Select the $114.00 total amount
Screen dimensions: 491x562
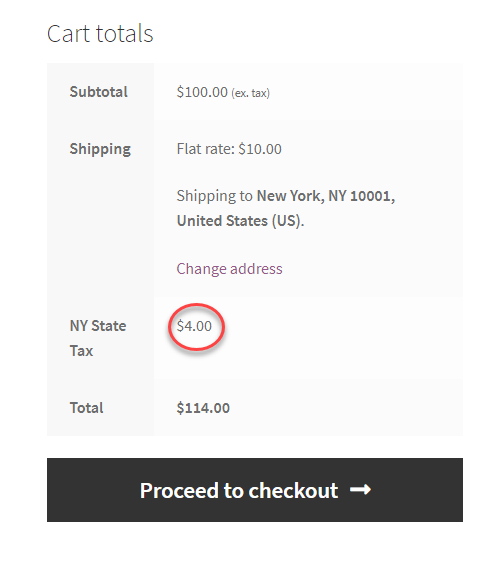click(203, 408)
